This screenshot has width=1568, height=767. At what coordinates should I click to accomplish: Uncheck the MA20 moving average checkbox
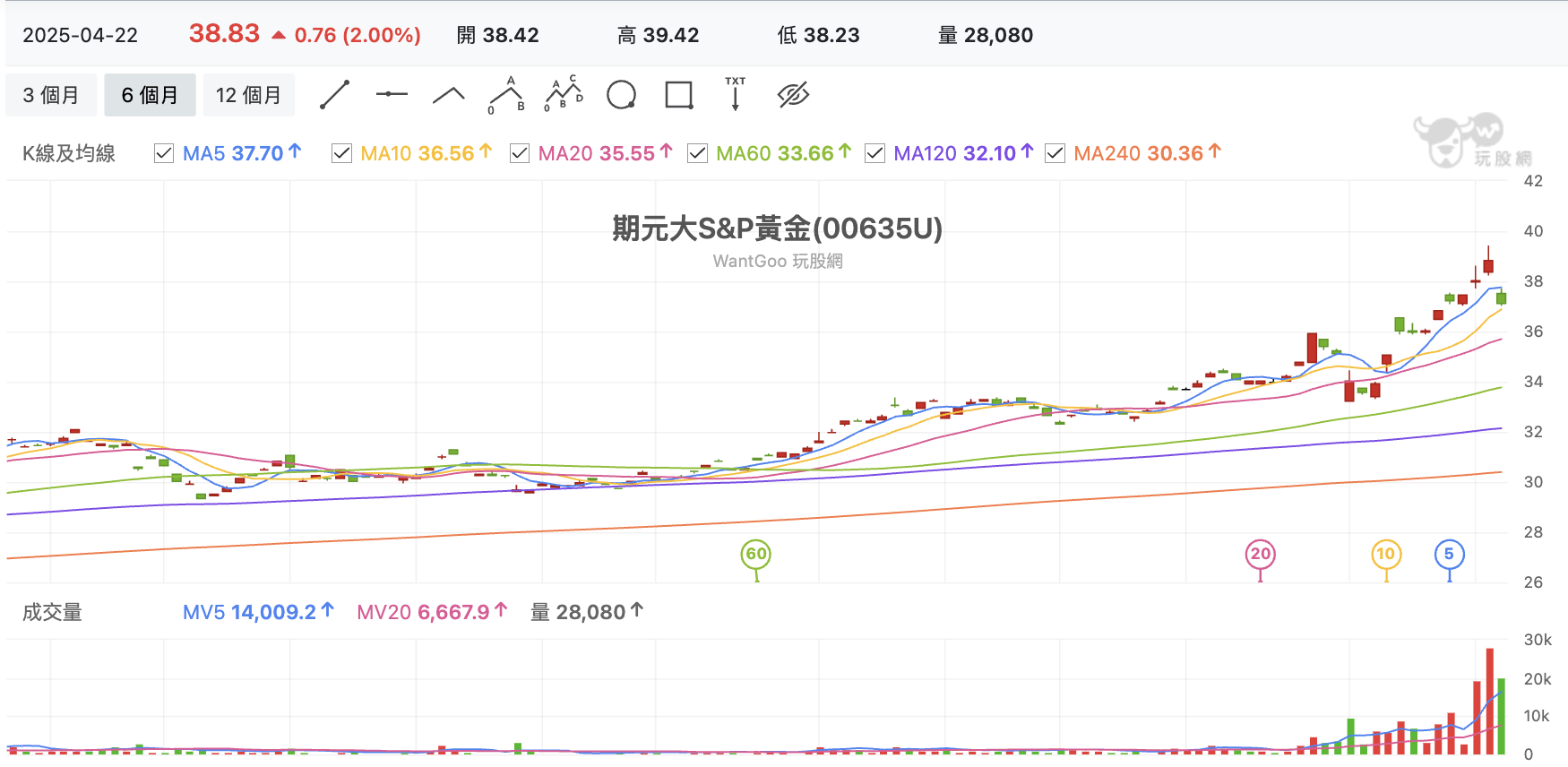pos(519,153)
